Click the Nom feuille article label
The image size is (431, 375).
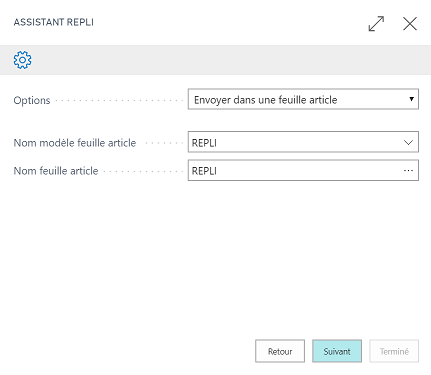coord(56,171)
